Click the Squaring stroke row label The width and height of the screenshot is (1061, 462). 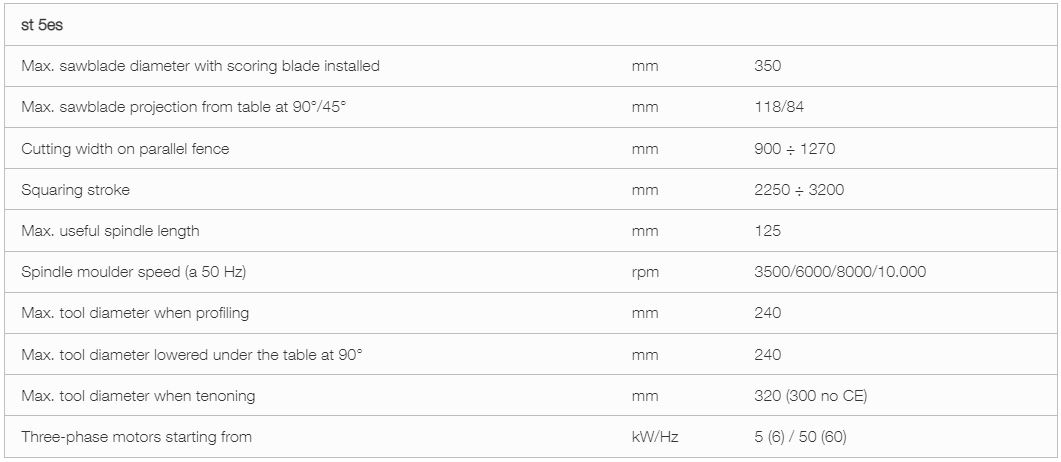(75, 190)
